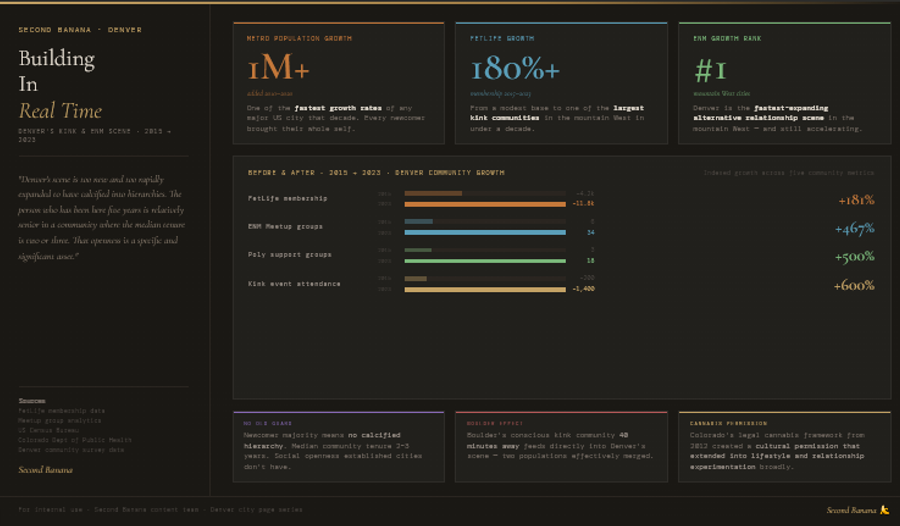Click the '~11.8k' FetLife value
Screen dimensions: 900x526
click(x=583, y=203)
